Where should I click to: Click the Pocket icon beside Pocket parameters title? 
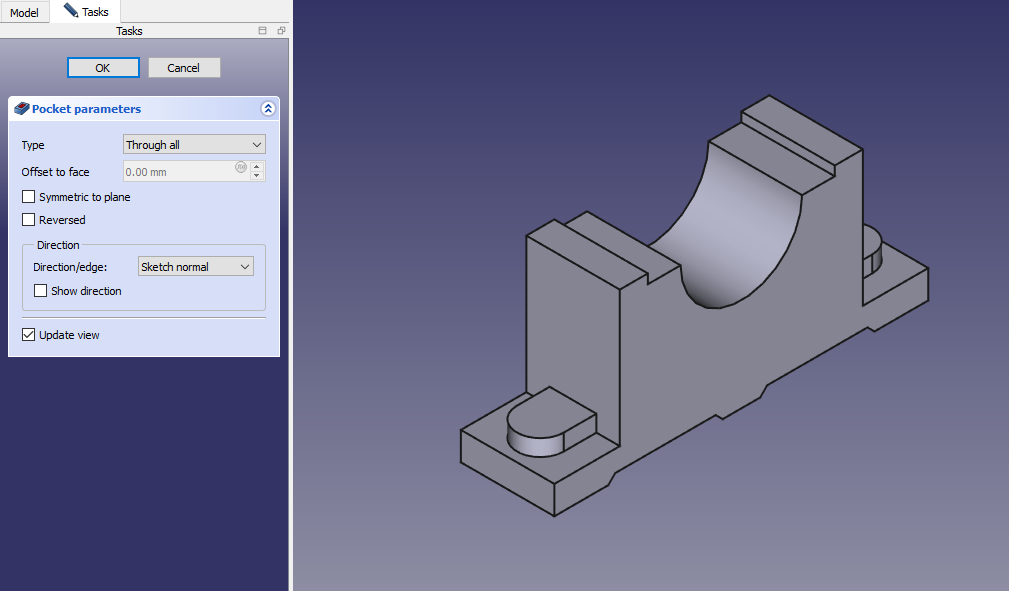21,109
